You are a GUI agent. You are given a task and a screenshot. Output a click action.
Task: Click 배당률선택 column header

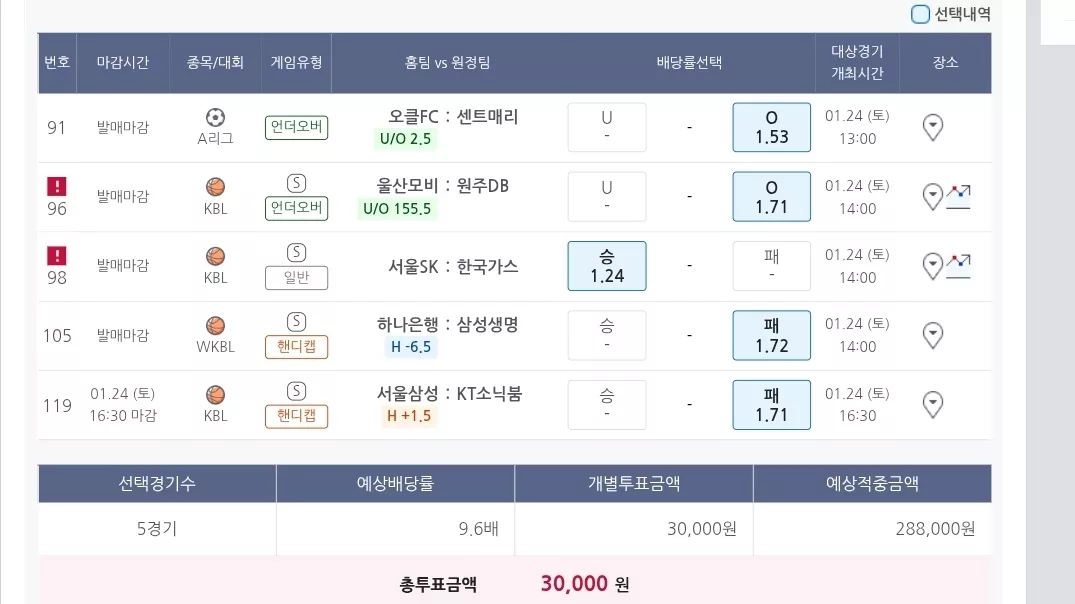click(x=689, y=62)
